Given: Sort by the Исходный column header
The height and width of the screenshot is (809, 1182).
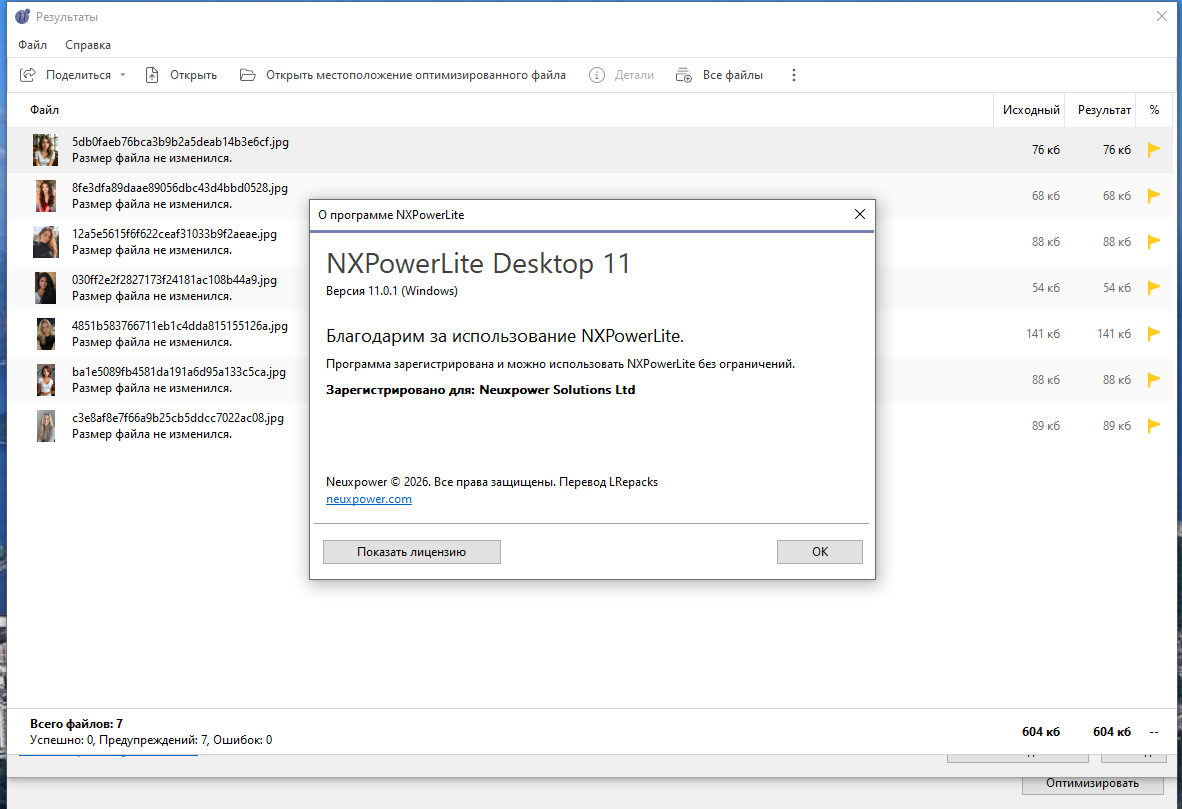Looking at the screenshot, I should [1030, 110].
